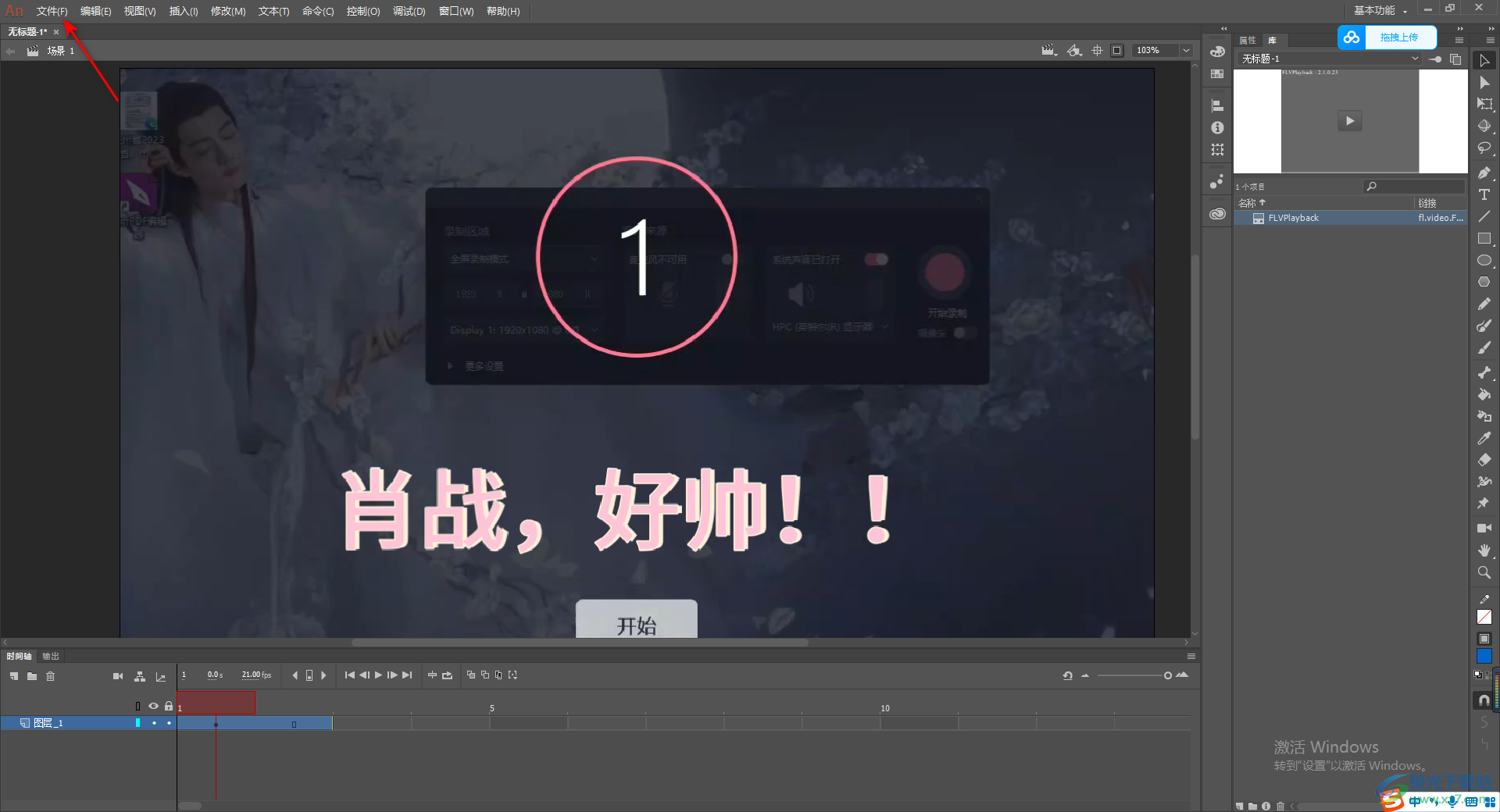Select the Zoom magnifier tool
This screenshot has height=812, width=1500.
point(1484,572)
